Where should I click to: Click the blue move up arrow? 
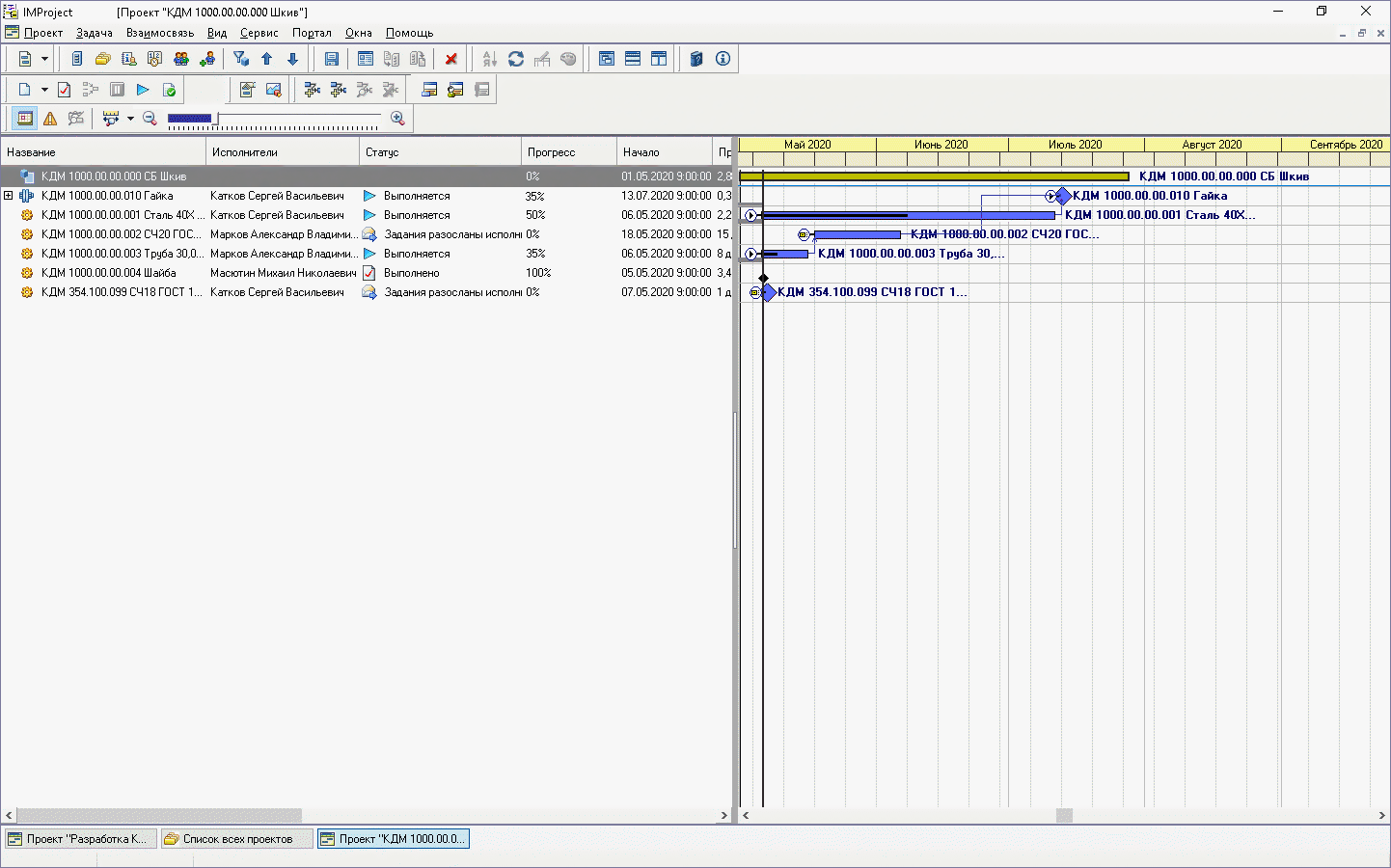tap(267, 59)
